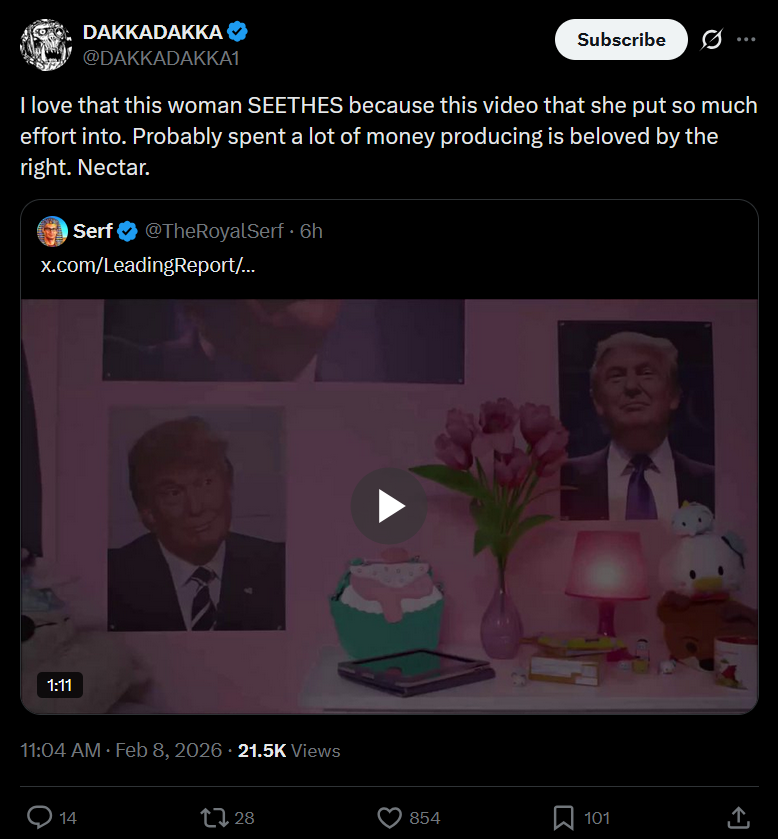778x839 pixels.
Task: View the 21.5K Views analytics
Action: pyautogui.click(x=289, y=750)
